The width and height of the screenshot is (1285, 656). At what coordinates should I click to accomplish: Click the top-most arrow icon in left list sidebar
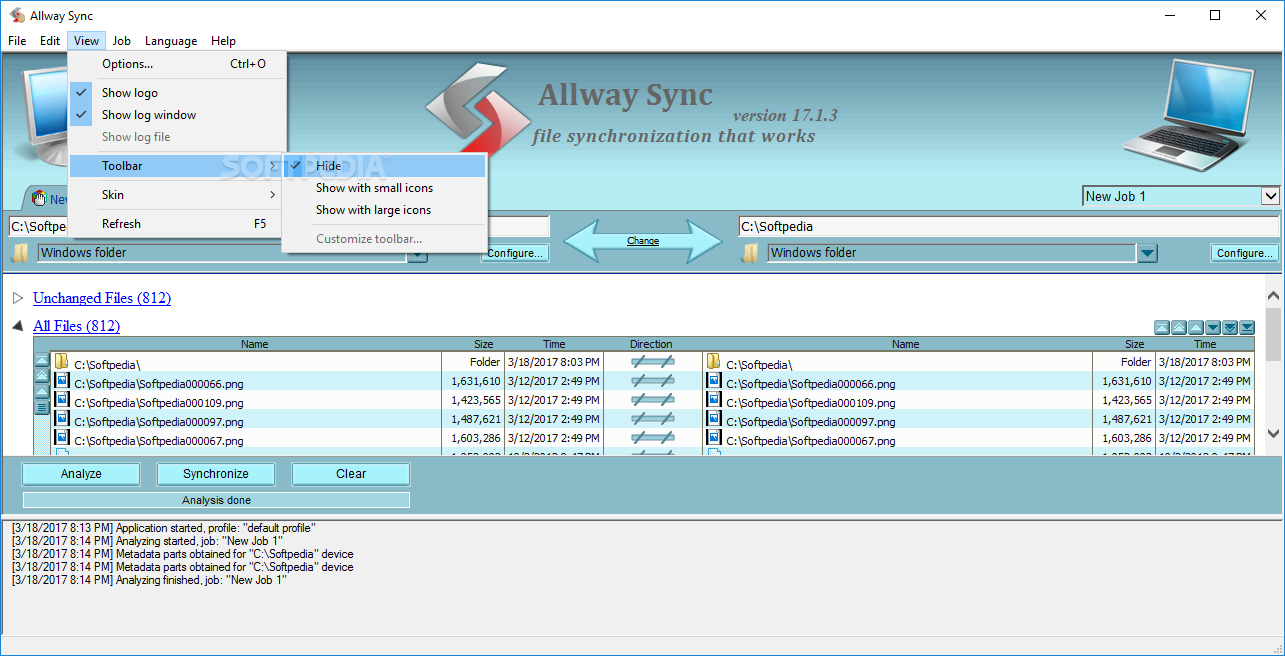pyautogui.click(x=42, y=359)
